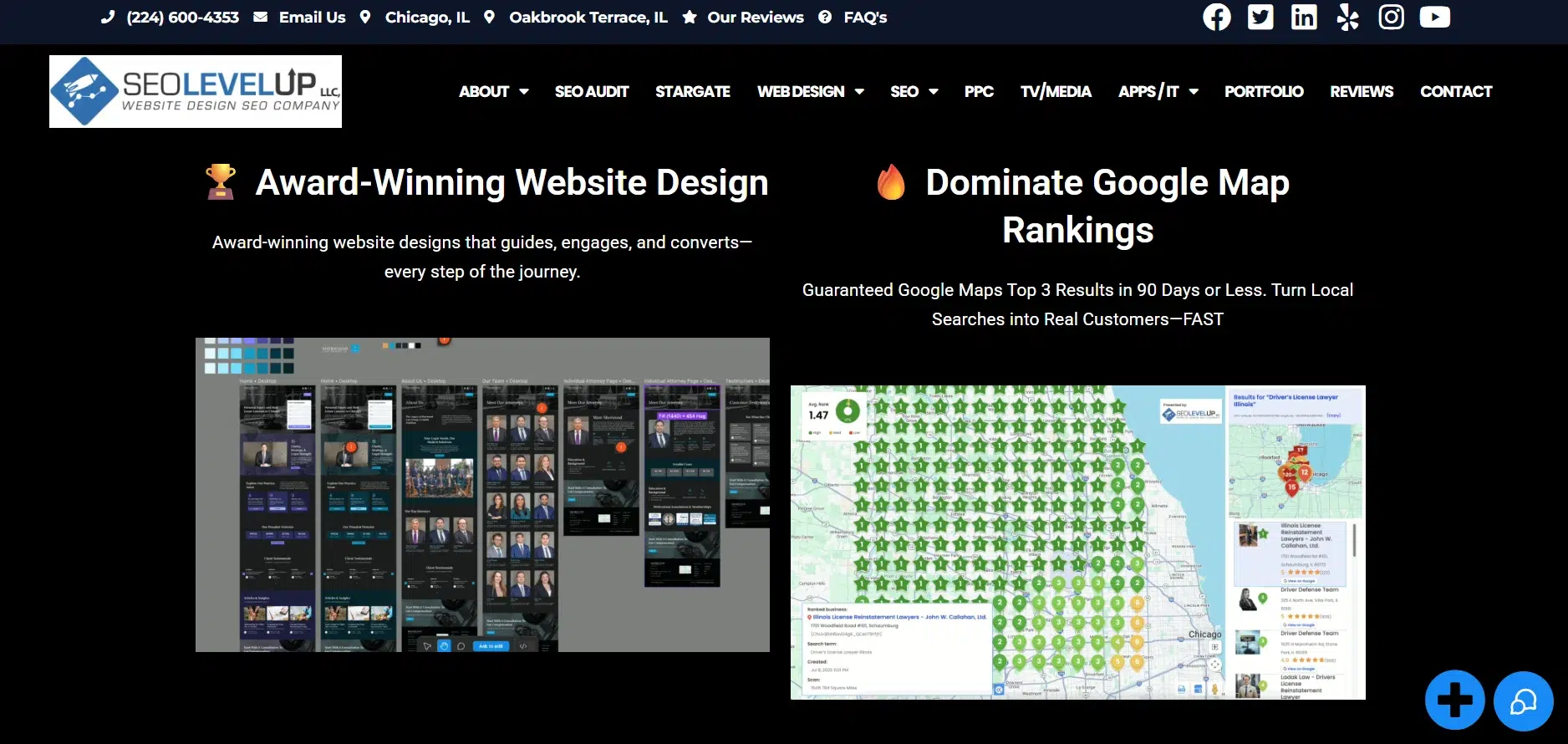
Task: Open the PPC menu item
Action: [979, 91]
